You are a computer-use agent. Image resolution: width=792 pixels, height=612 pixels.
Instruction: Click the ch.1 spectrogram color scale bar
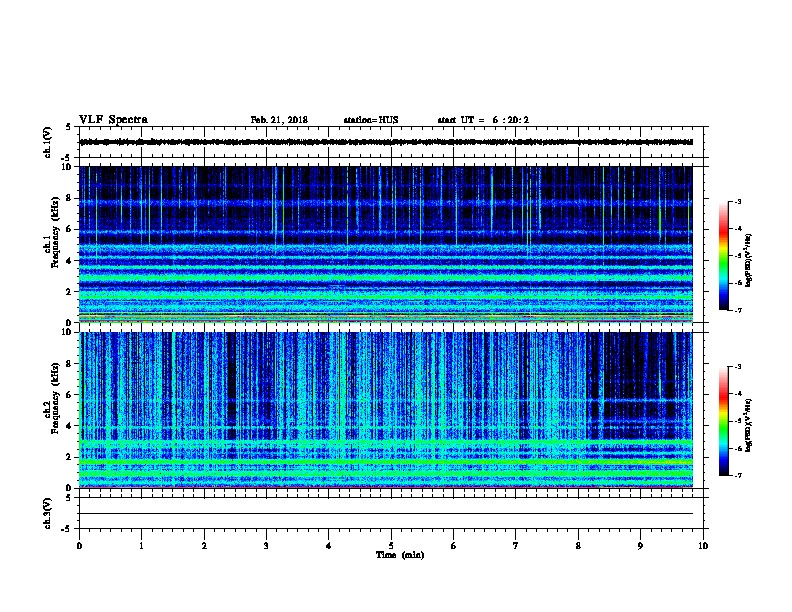coord(723,256)
